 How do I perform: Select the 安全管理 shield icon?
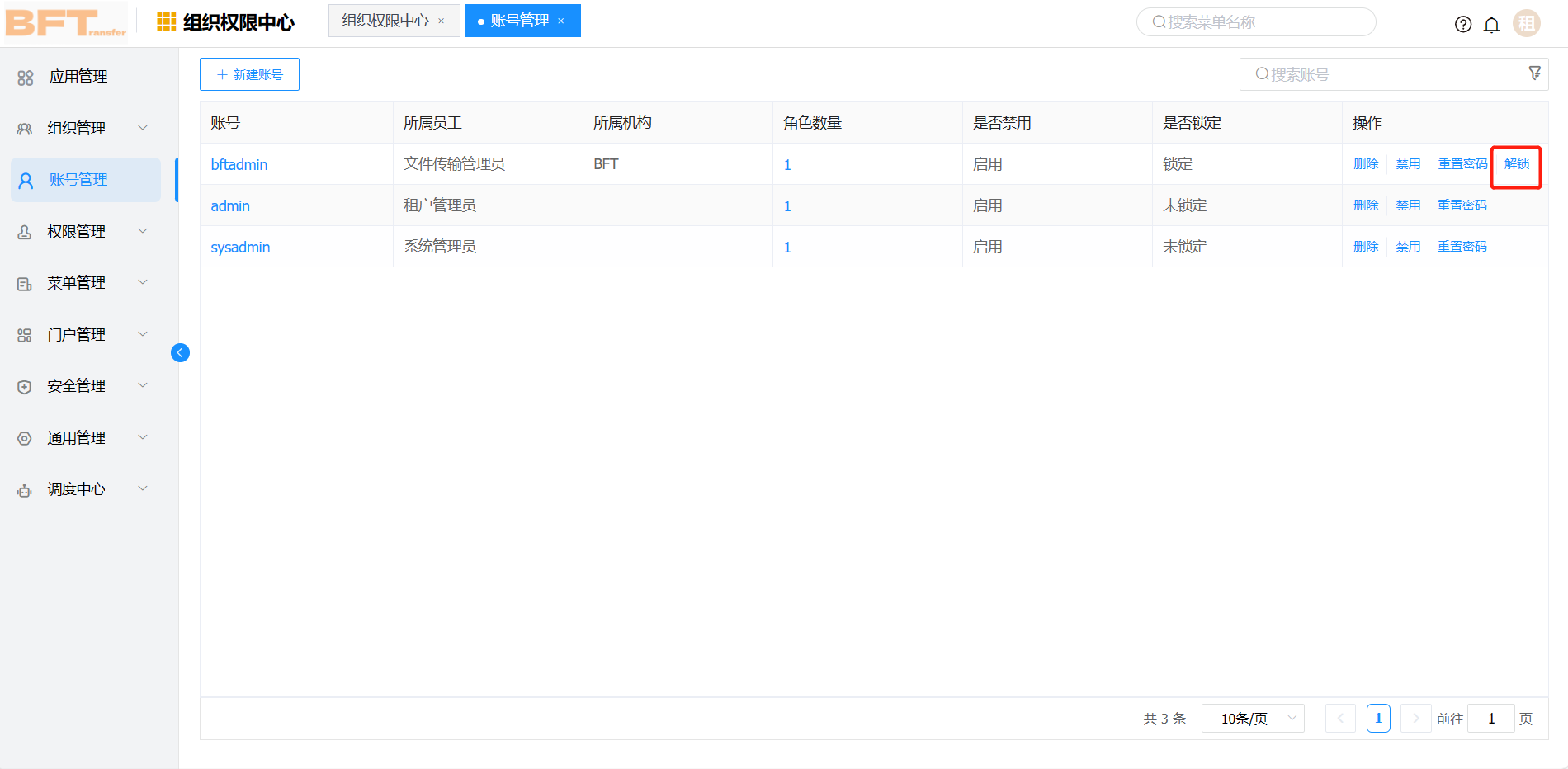[x=23, y=385]
